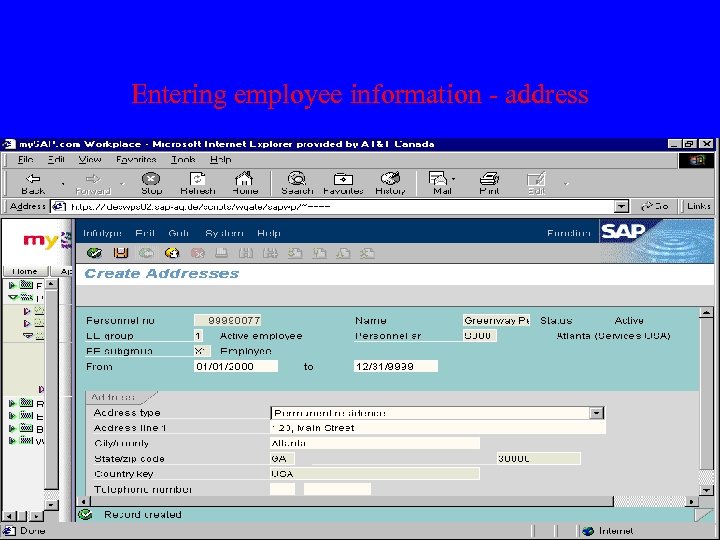Open the browser Search pane
The width and height of the screenshot is (720, 540).
pos(297,184)
